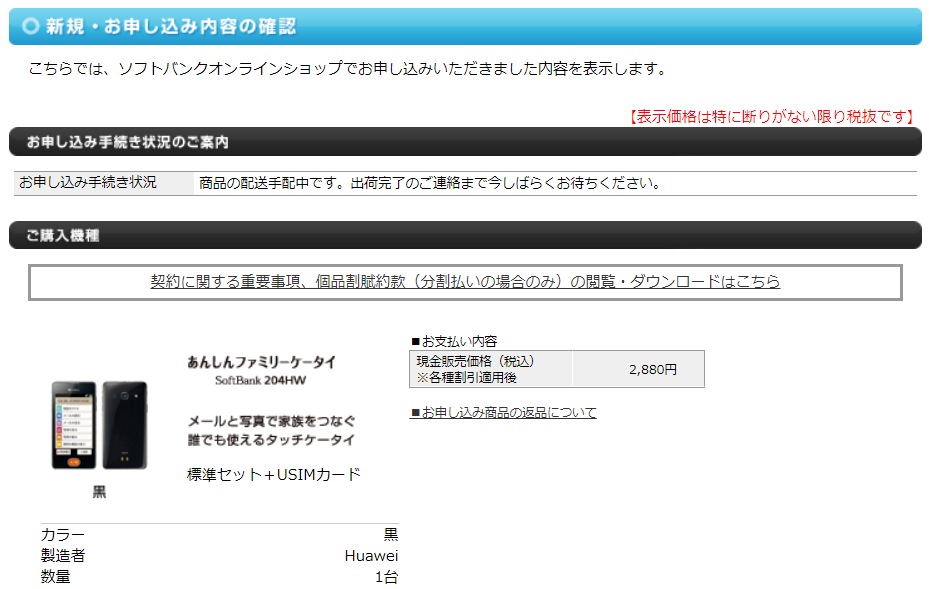Click the お申し込み手続き状況のご案内 section bar
The width and height of the screenshot is (929, 589).
(x=465, y=142)
